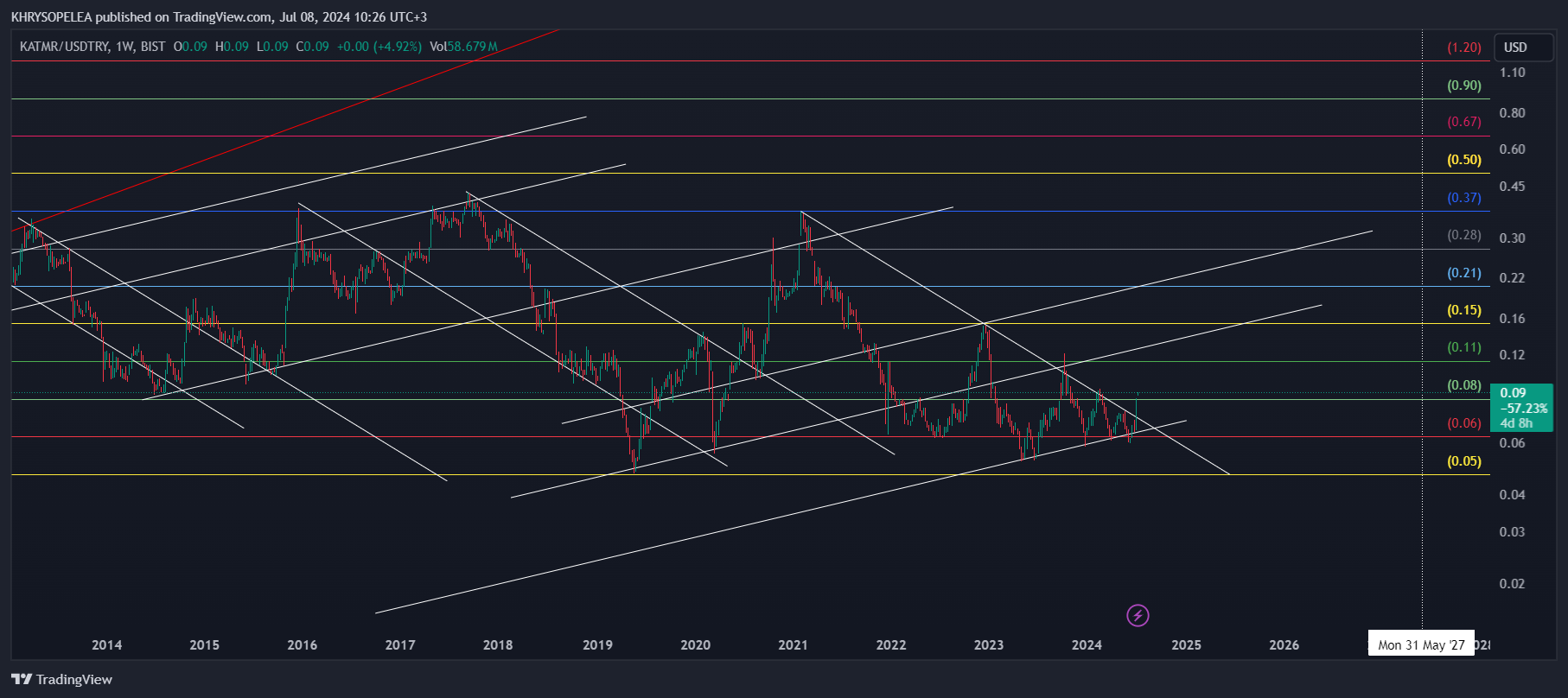
Task: Click the (0.08) green level label
Action: (x=1464, y=385)
